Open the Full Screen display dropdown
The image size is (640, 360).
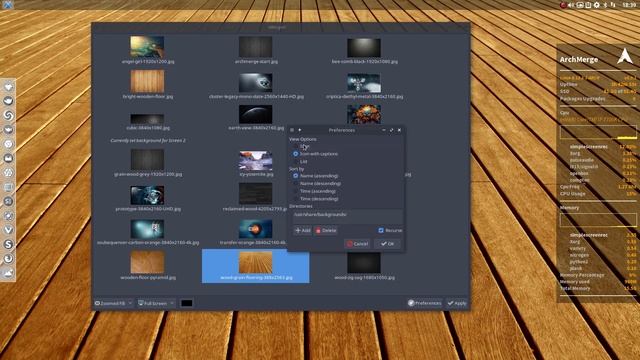tap(156, 303)
